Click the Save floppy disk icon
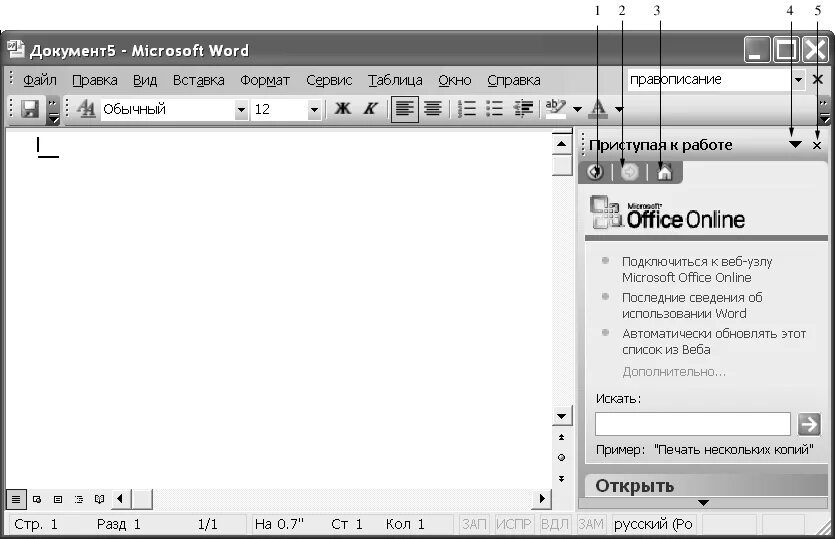 click(30, 109)
